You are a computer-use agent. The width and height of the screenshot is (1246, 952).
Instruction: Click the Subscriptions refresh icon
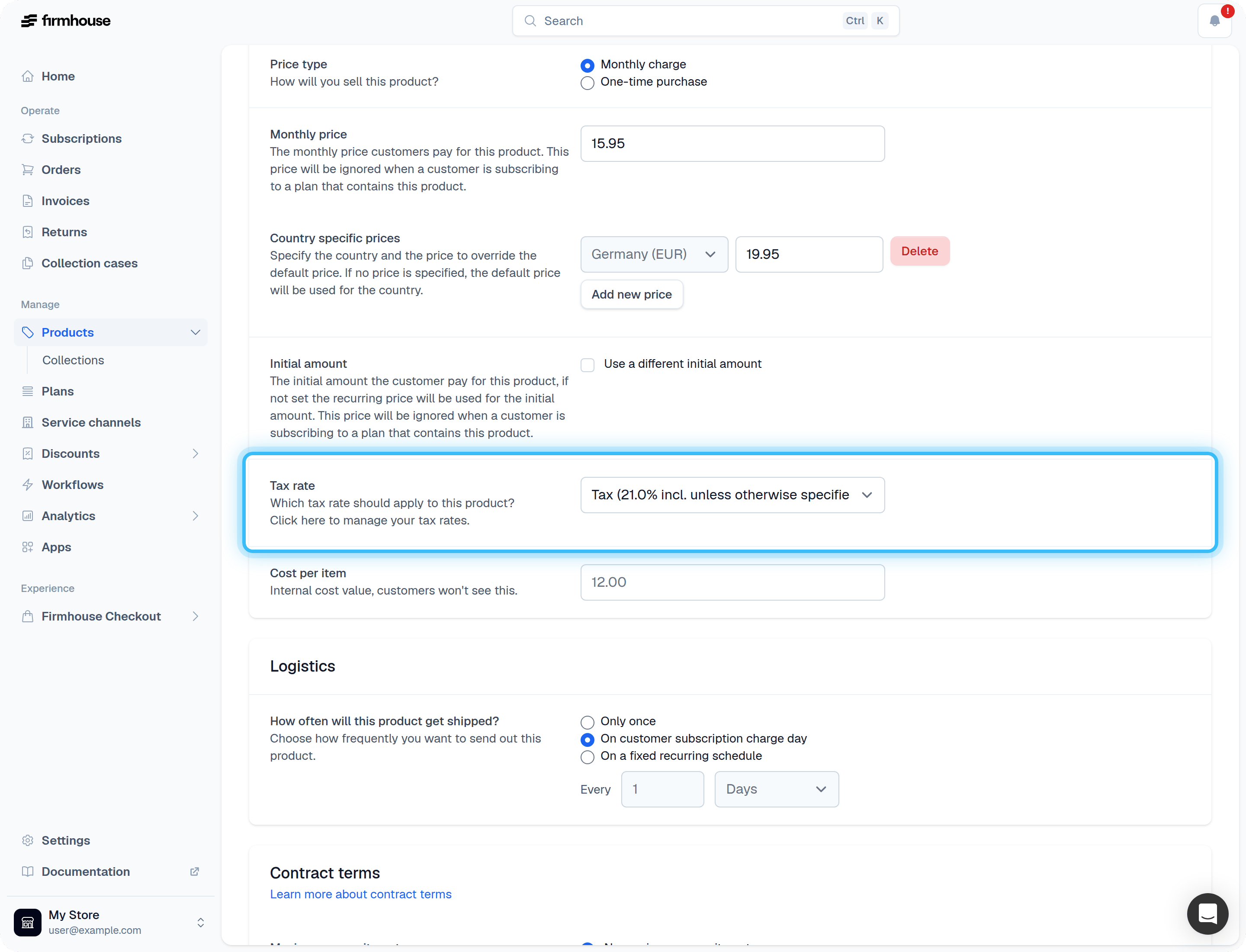[x=28, y=138]
